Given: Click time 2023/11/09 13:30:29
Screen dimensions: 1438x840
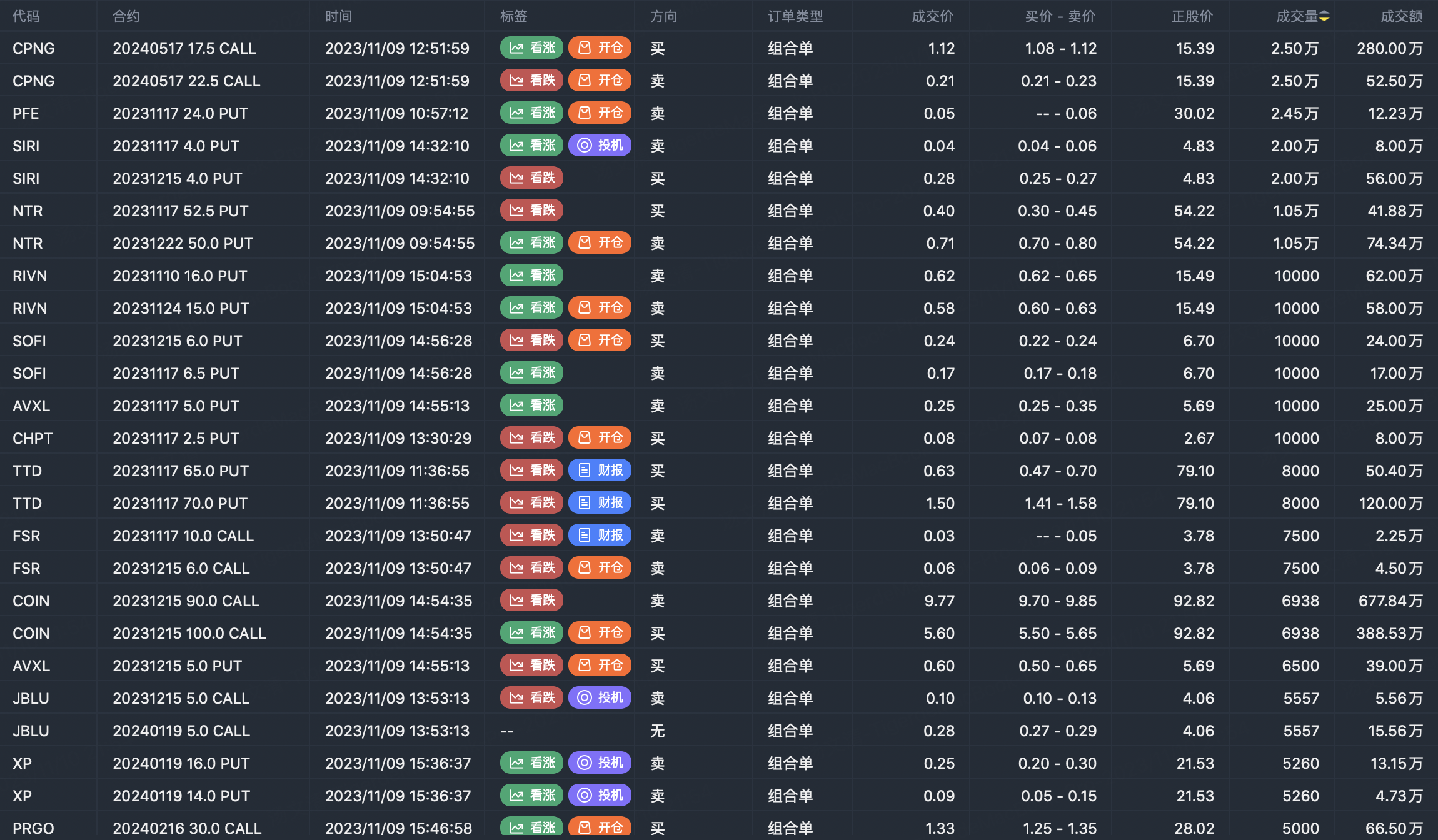Looking at the screenshot, I should pos(398,438).
